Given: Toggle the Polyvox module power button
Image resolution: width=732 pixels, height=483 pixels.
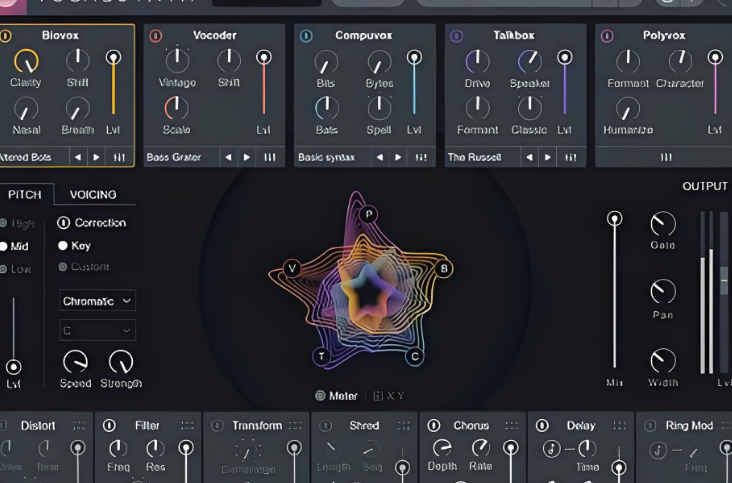Looking at the screenshot, I should (607, 36).
